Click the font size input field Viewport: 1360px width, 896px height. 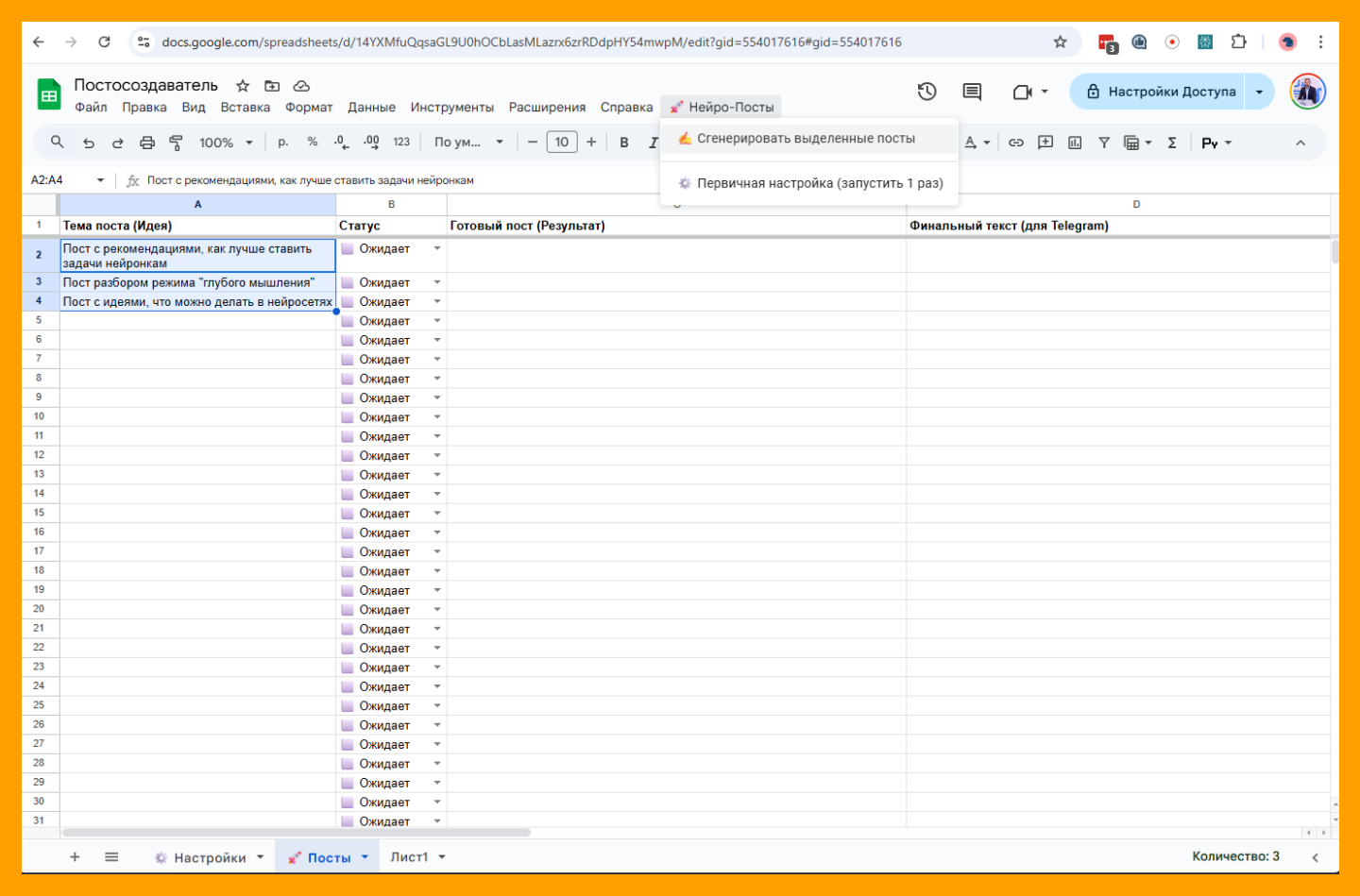pyautogui.click(x=562, y=143)
